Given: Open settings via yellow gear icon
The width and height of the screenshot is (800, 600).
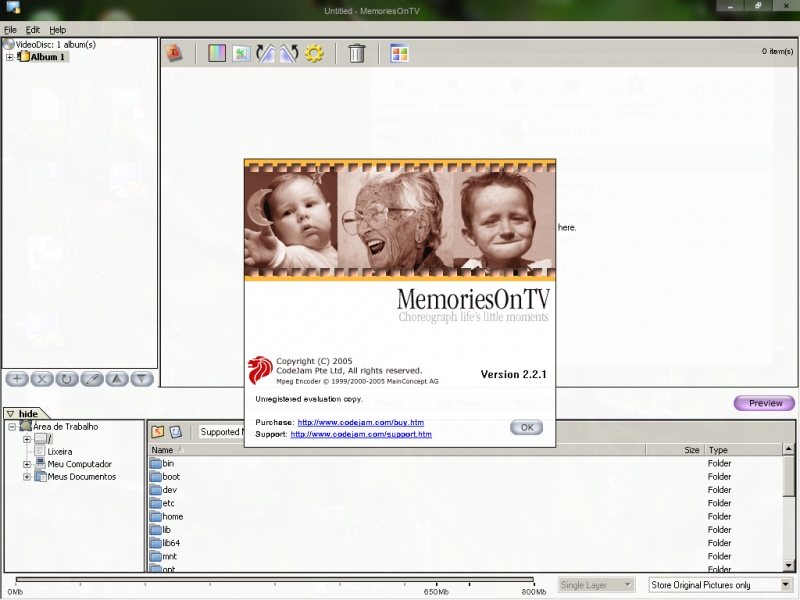Looking at the screenshot, I should pyautogui.click(x=314, y=53).
